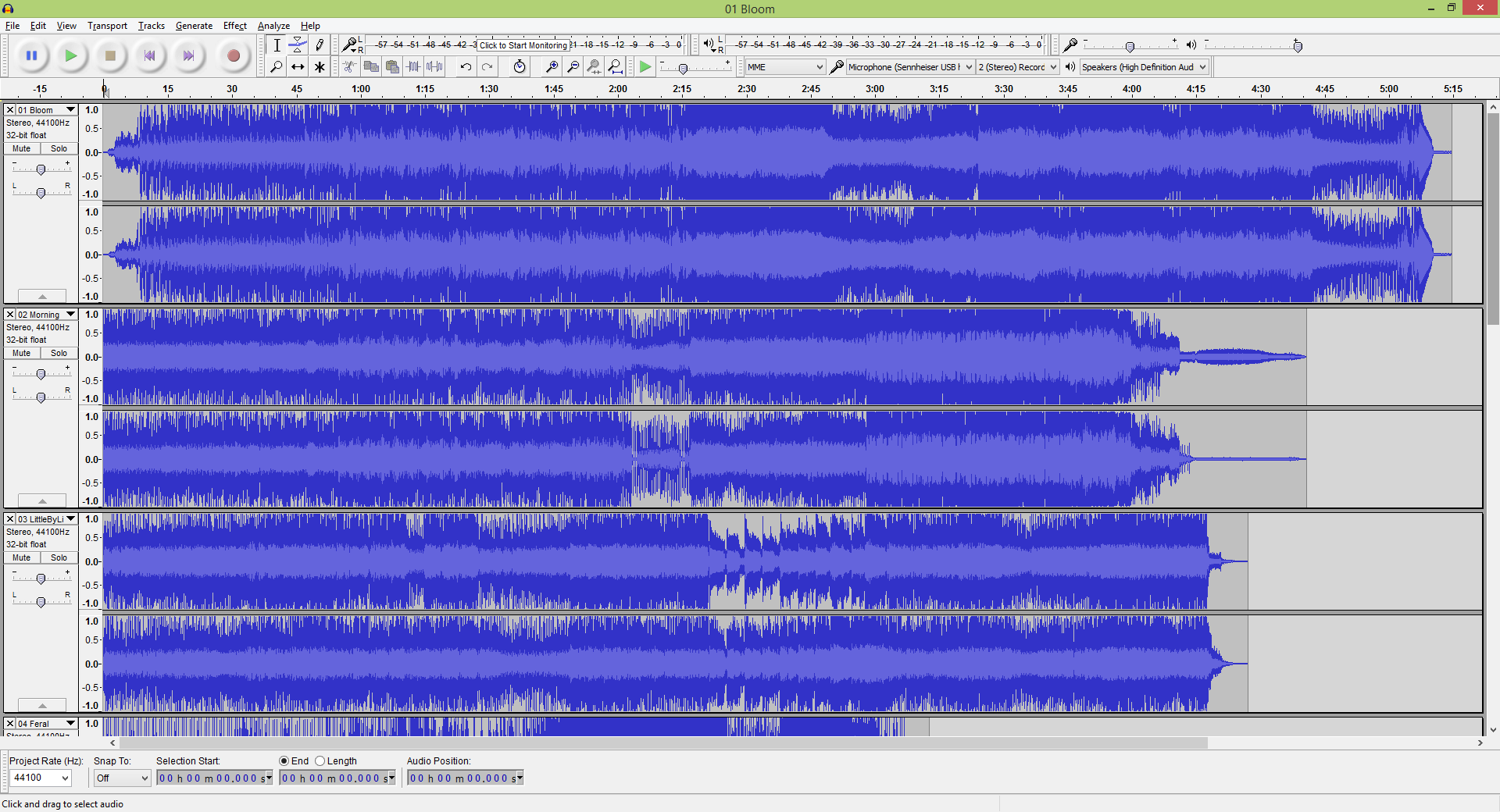Click the Project Rate 44100 field
1500x812 pixels.
click(41, 778)
